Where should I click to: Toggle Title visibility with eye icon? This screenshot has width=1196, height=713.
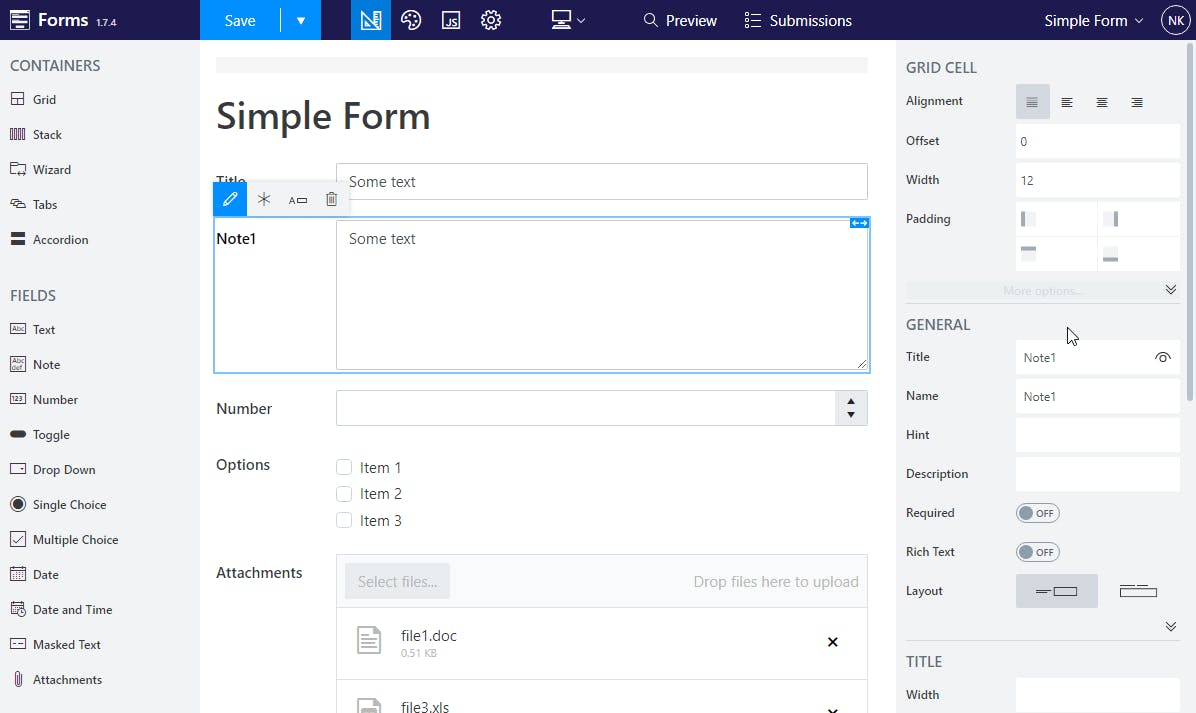pyautogui.click(x=1163, y=357)
